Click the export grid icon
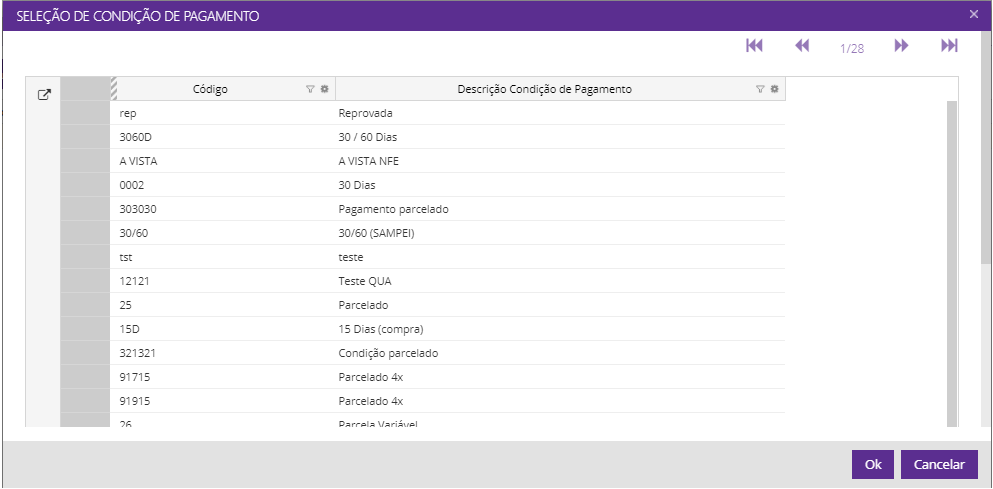Image resolution: width=993 pixels, height=489 pixels. click(x=43, y=95)
